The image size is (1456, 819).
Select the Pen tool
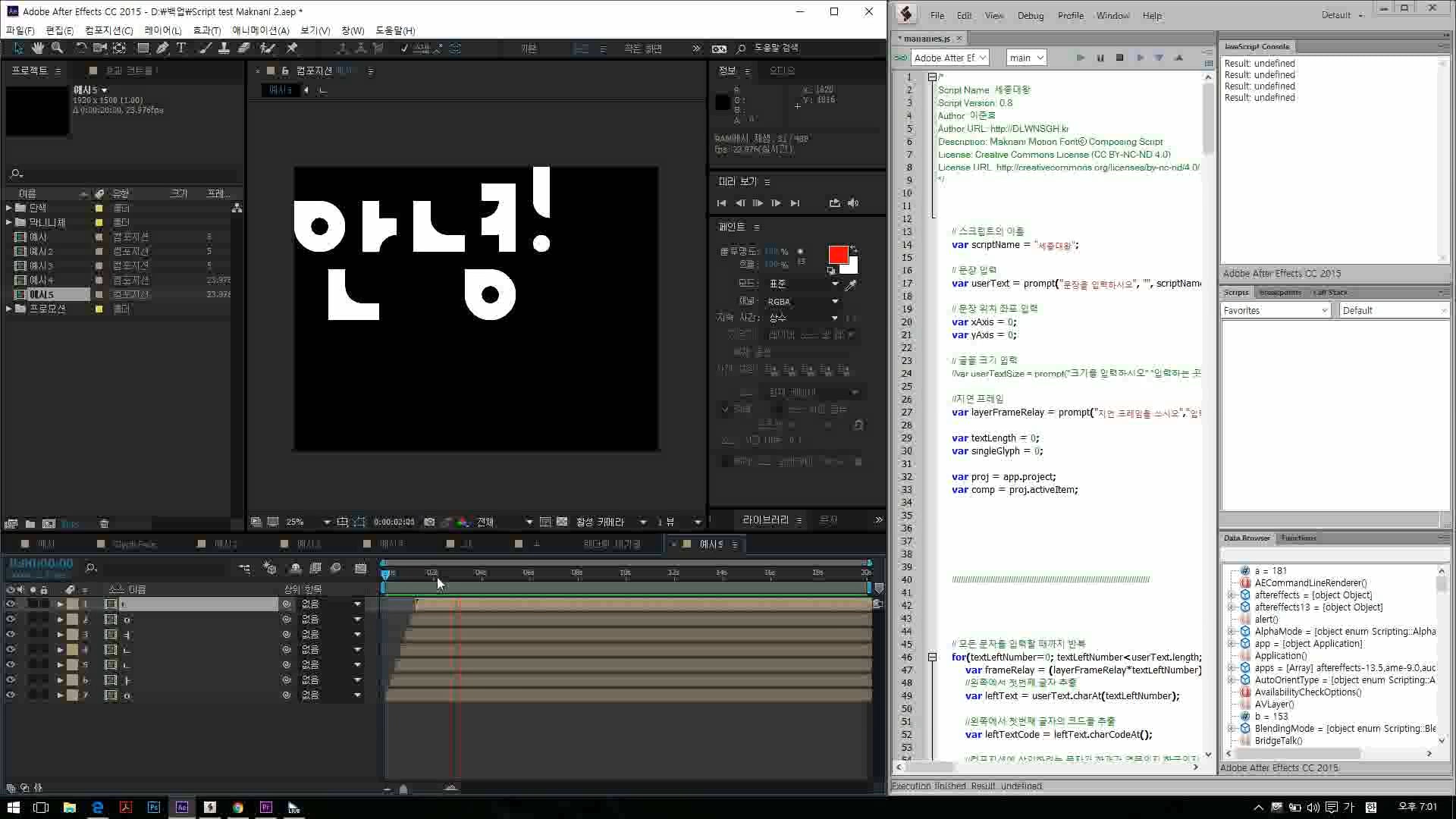click(162, 48)
